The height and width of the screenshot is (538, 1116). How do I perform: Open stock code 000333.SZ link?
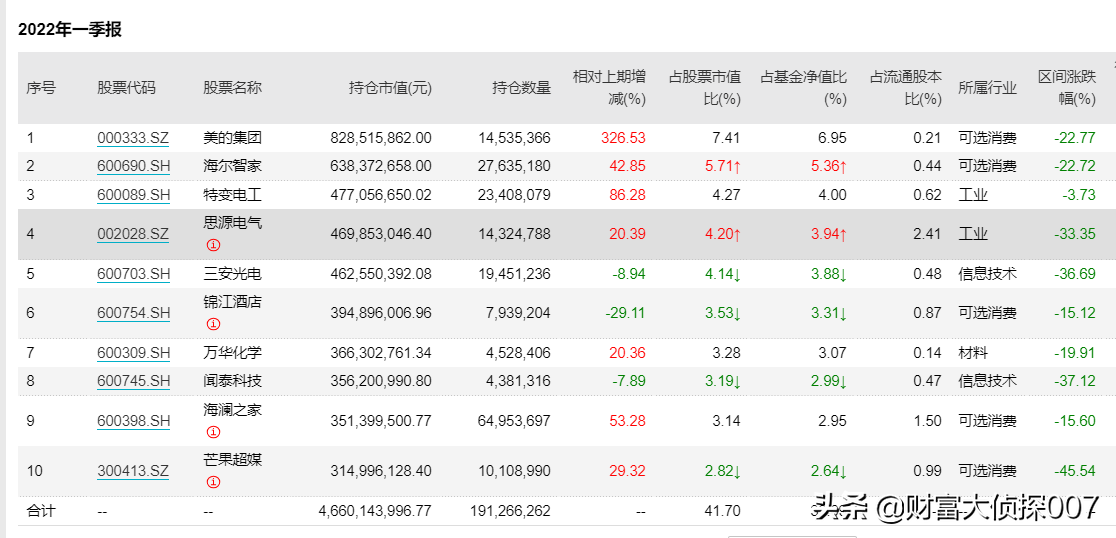pos(133,138)
